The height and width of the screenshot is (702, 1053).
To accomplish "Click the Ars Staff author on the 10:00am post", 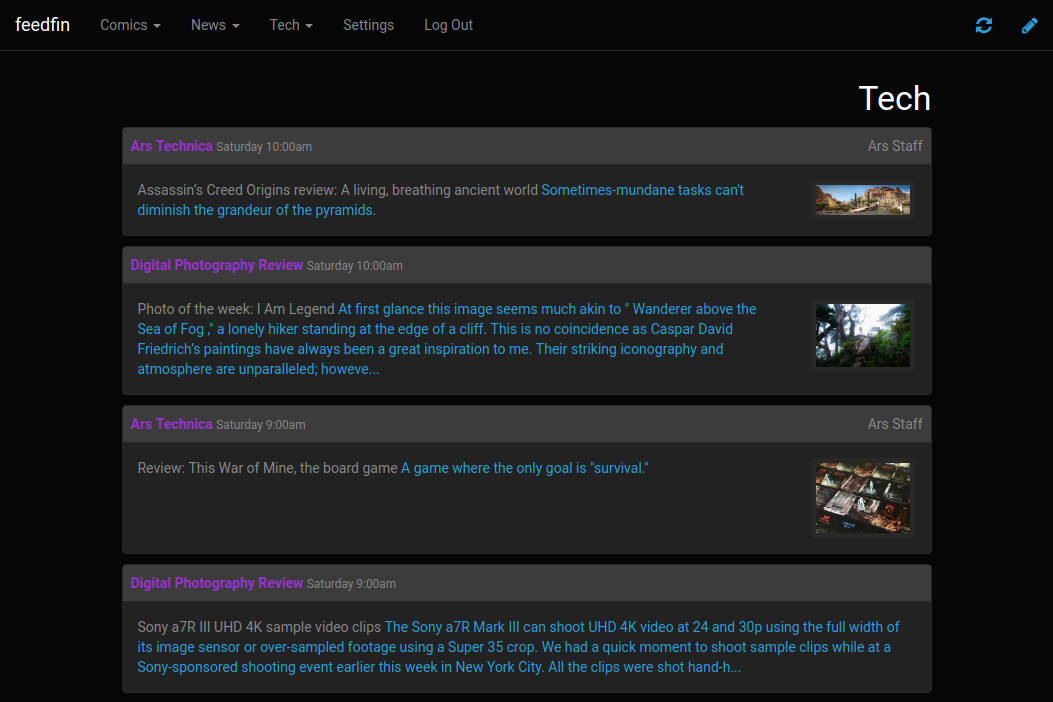I will (x=895, y=146).
